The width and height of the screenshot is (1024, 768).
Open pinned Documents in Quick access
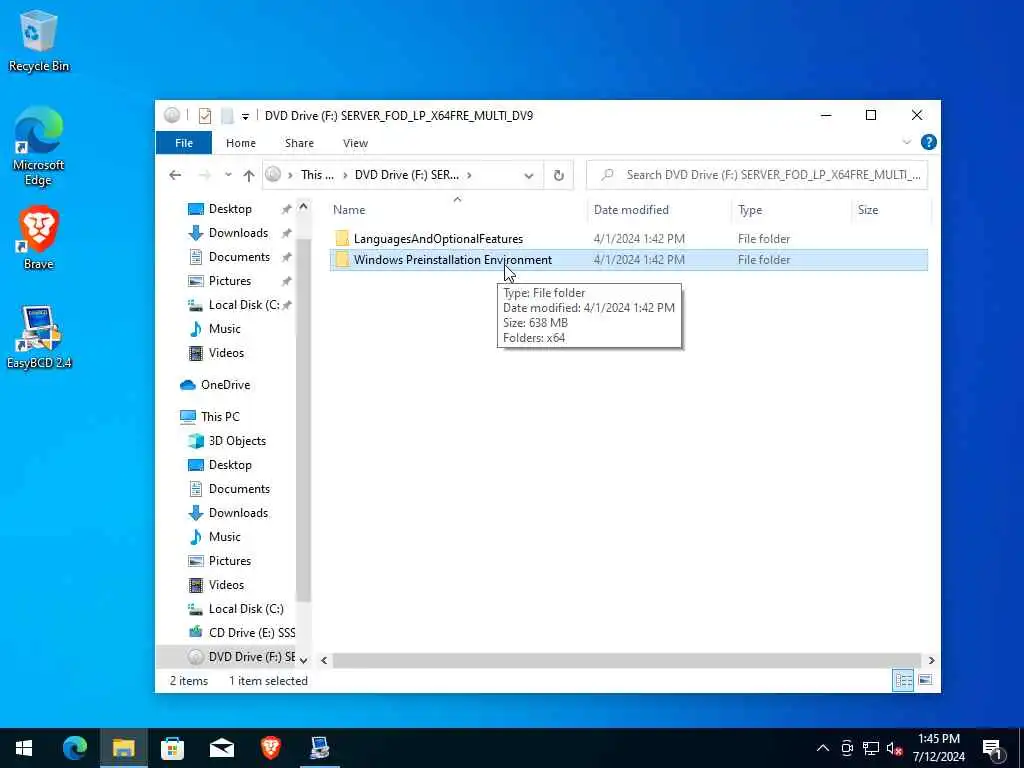pyautogui.click(x=238, y=257)
